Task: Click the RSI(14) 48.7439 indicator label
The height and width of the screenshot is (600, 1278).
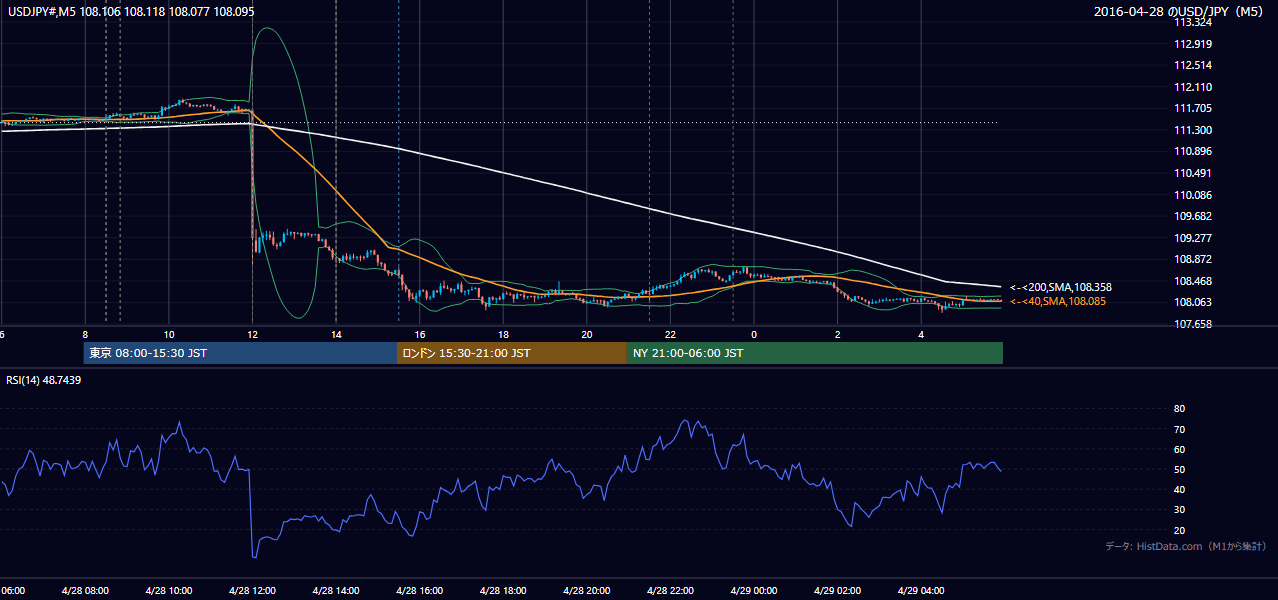Action: (x=44, y=380)
